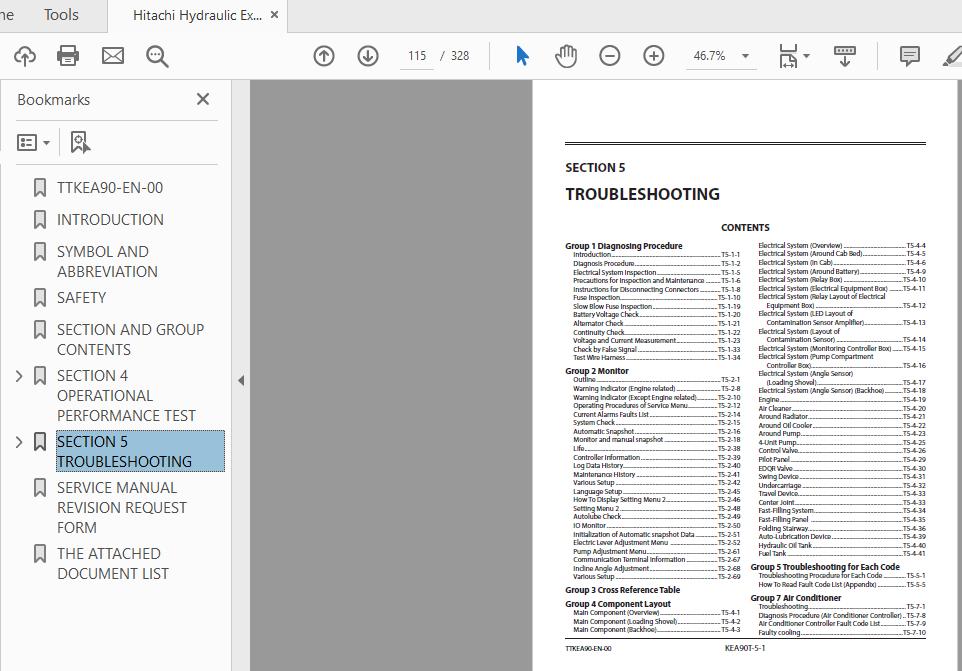962x671 pixels.
Task: Open the email document icon
Action: (112, 55)
